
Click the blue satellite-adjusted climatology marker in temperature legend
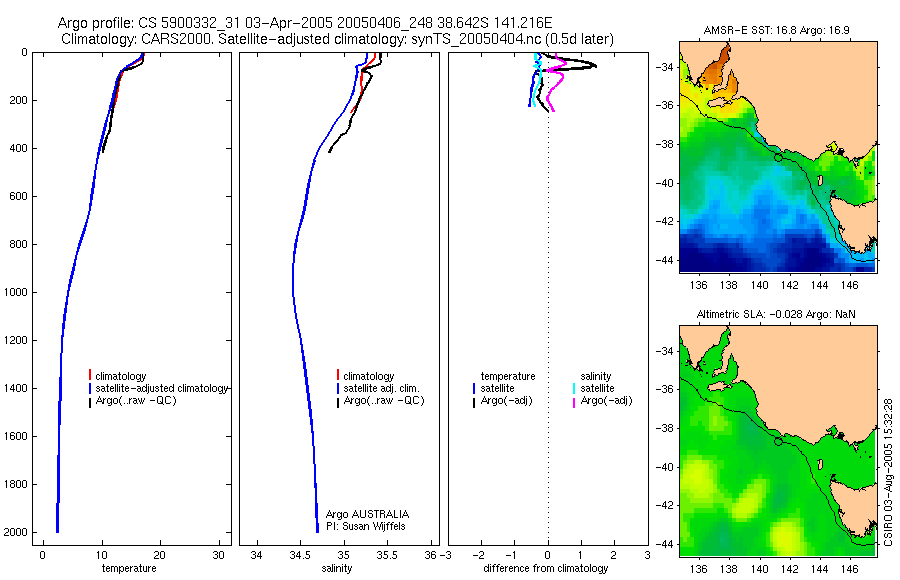90,389
